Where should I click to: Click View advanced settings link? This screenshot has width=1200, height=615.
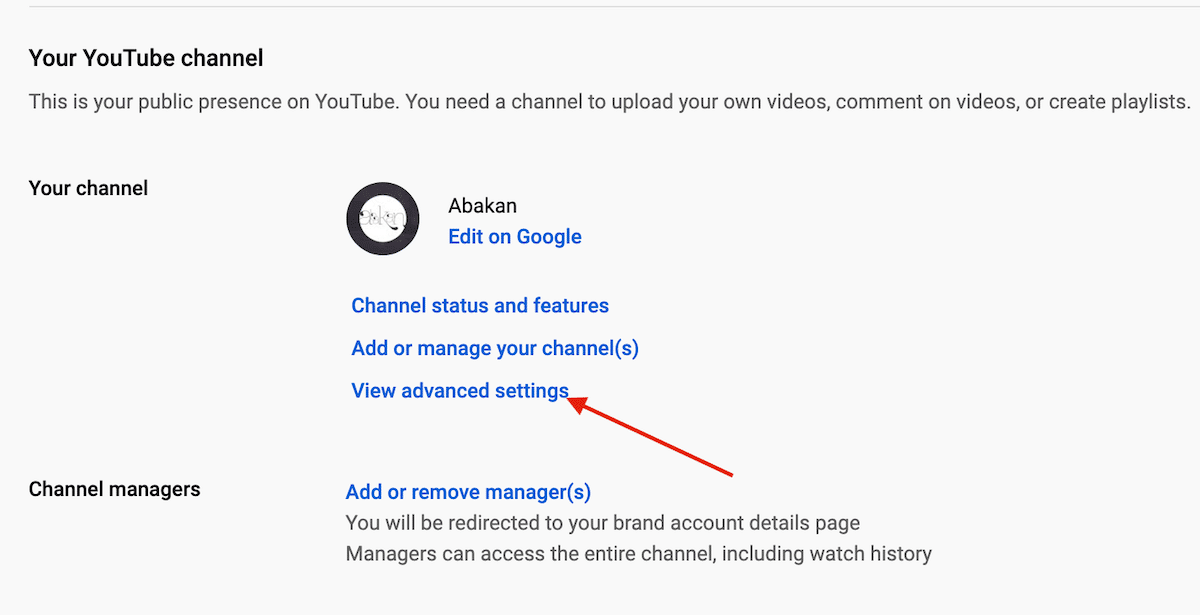pos(460,391)
